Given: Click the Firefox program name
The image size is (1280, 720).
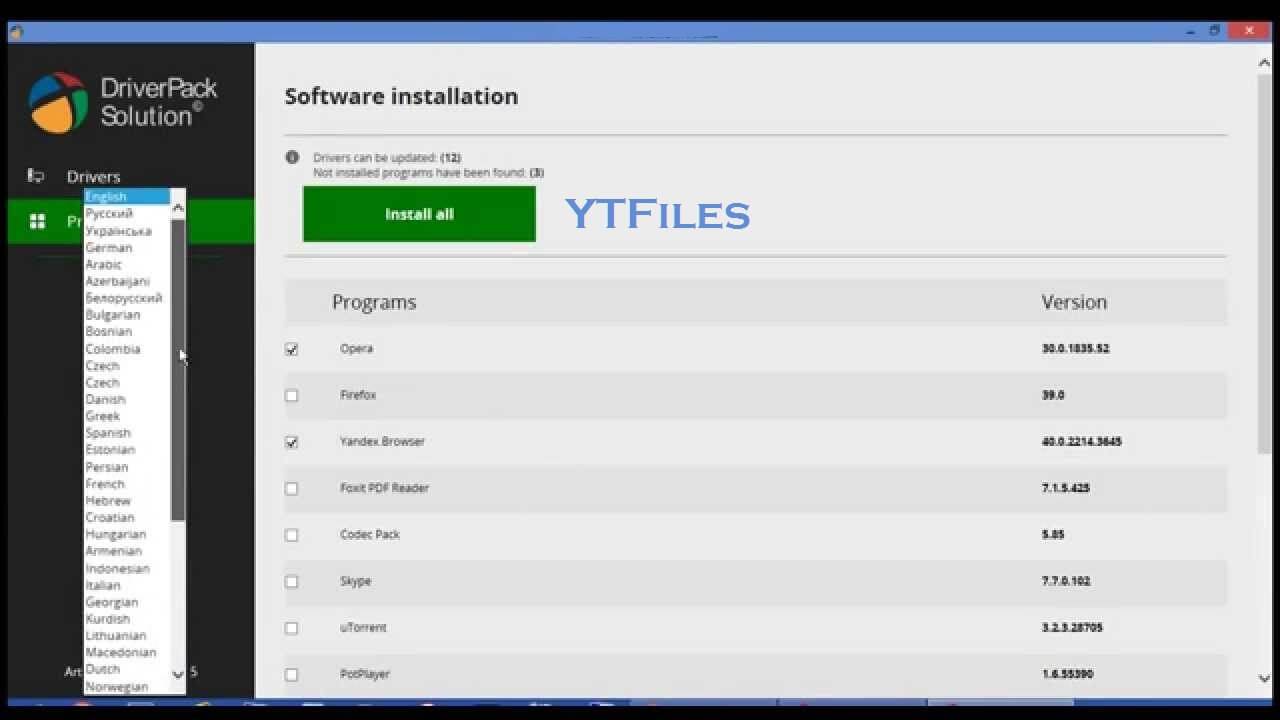Looking at the screenshot, I should click(x=358, y=395).
